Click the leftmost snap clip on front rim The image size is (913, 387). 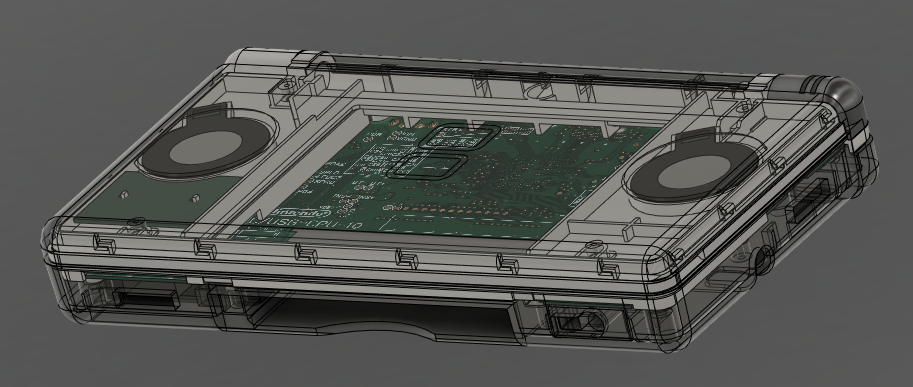coord(105,244)
